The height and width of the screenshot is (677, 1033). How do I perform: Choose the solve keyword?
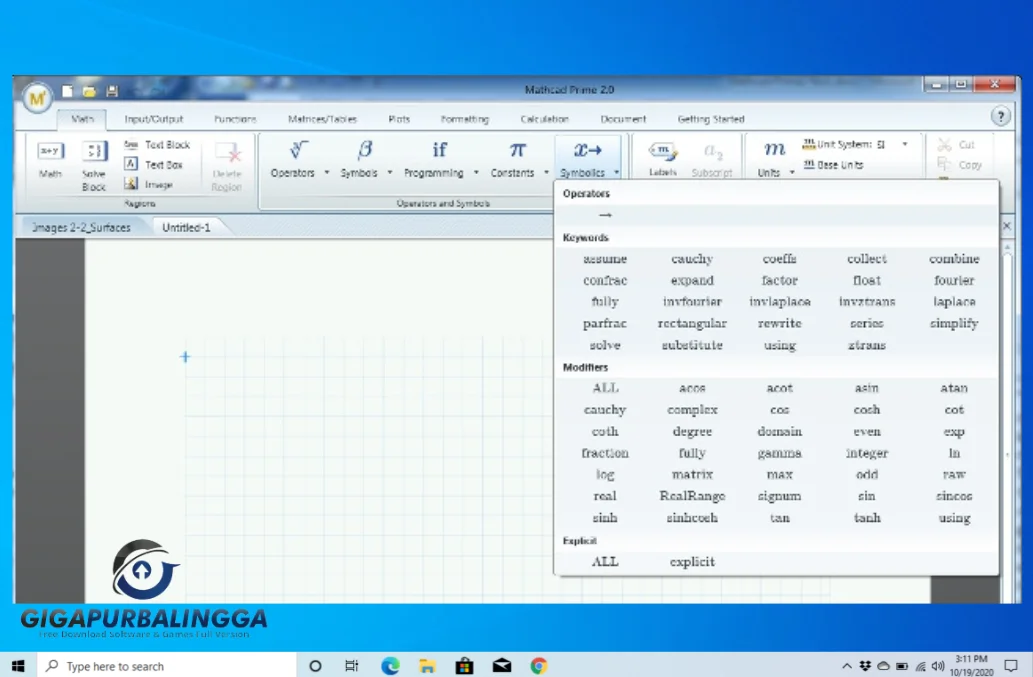[x=605, y=345]
